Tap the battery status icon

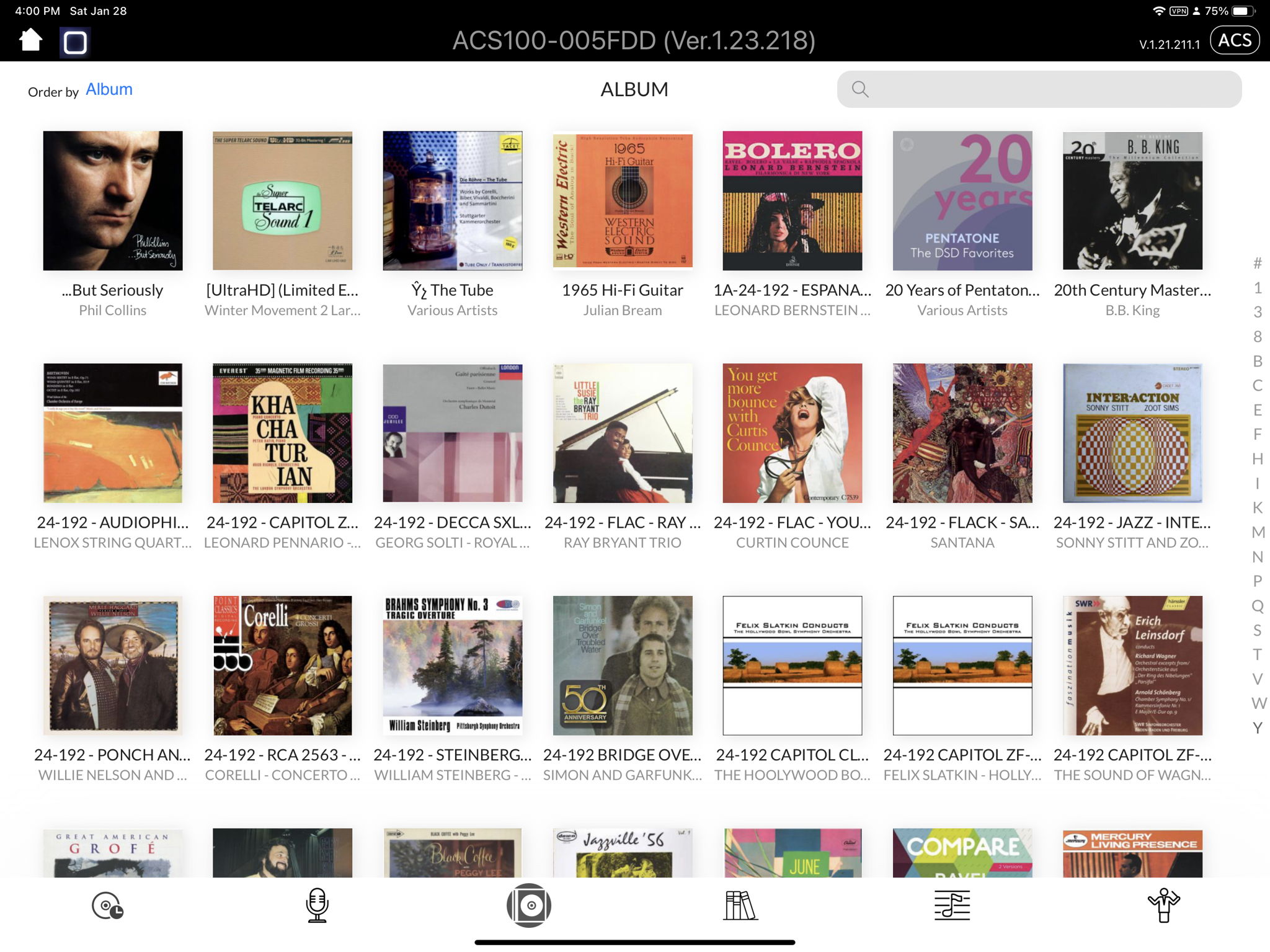coord(1243,11)
